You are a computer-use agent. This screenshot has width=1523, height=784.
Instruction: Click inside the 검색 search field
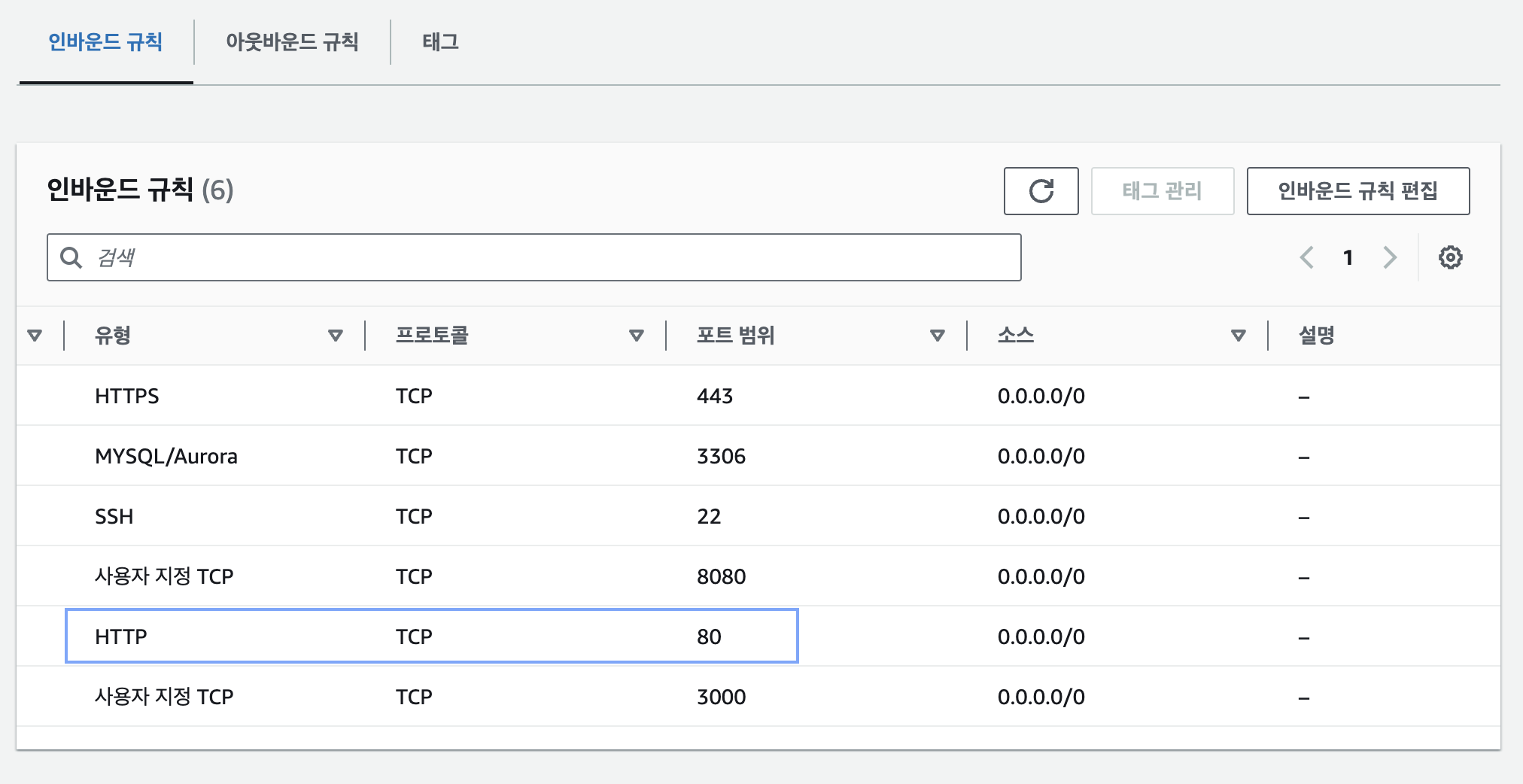[527, 257]
